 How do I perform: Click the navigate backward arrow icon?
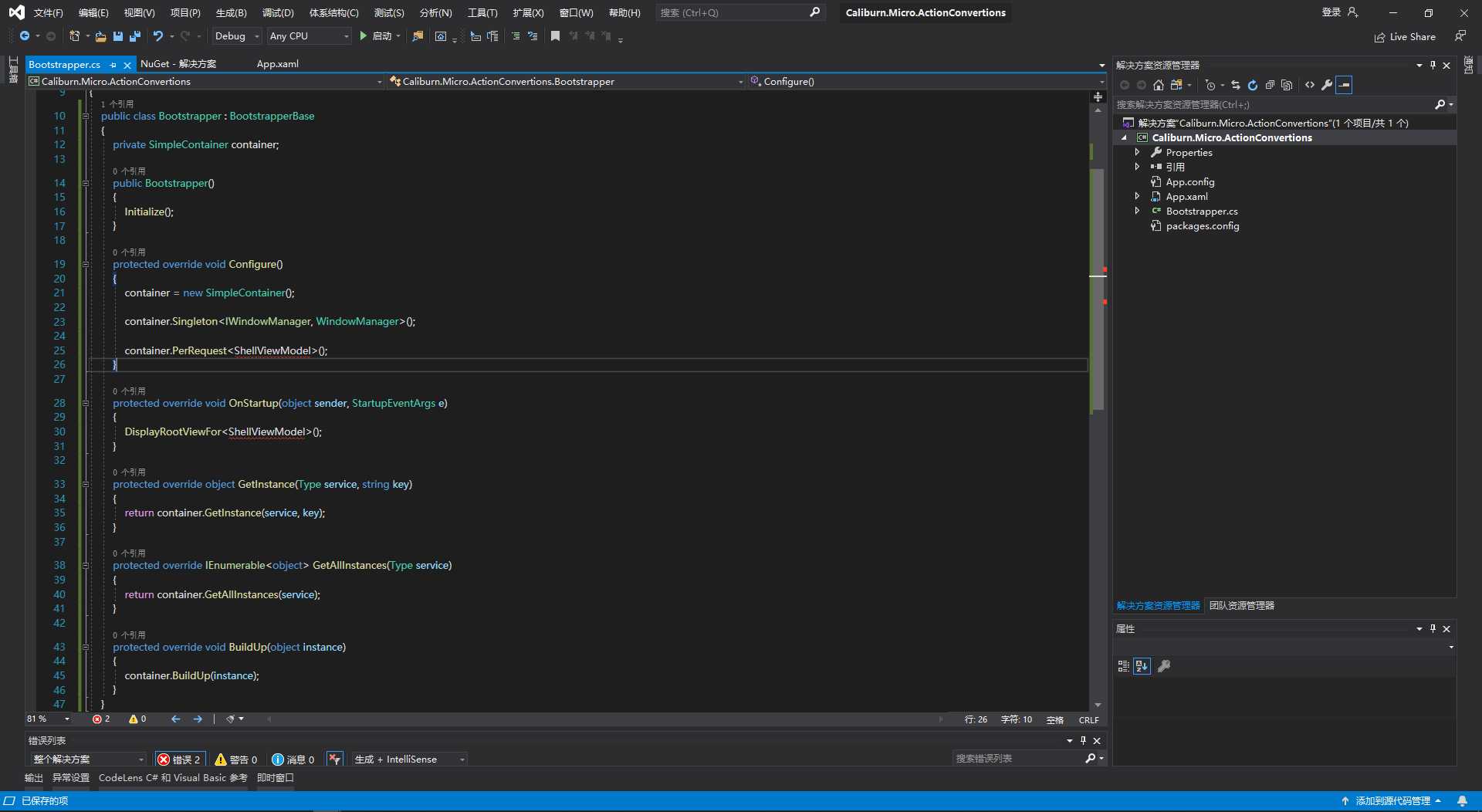25,36
